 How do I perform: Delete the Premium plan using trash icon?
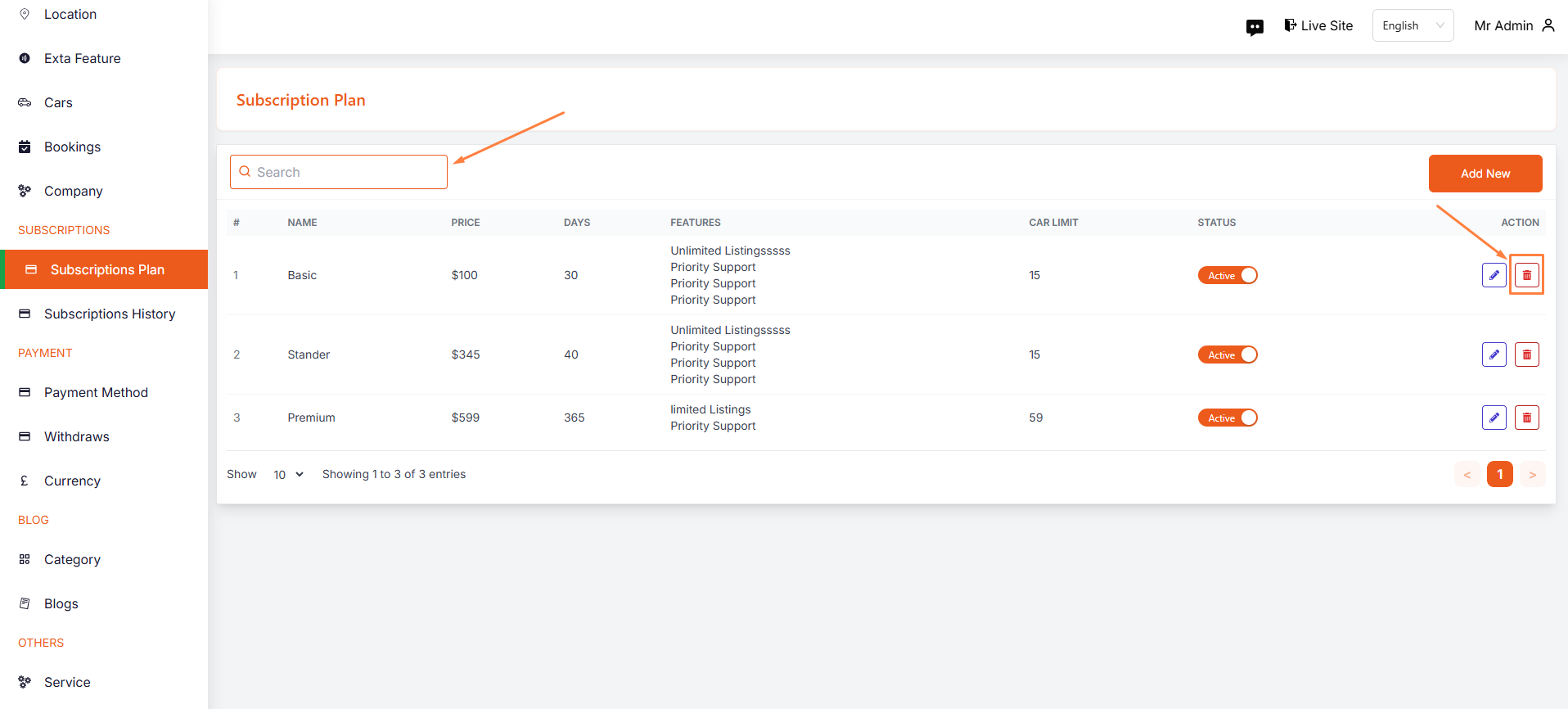click(x=1526, y=418)
